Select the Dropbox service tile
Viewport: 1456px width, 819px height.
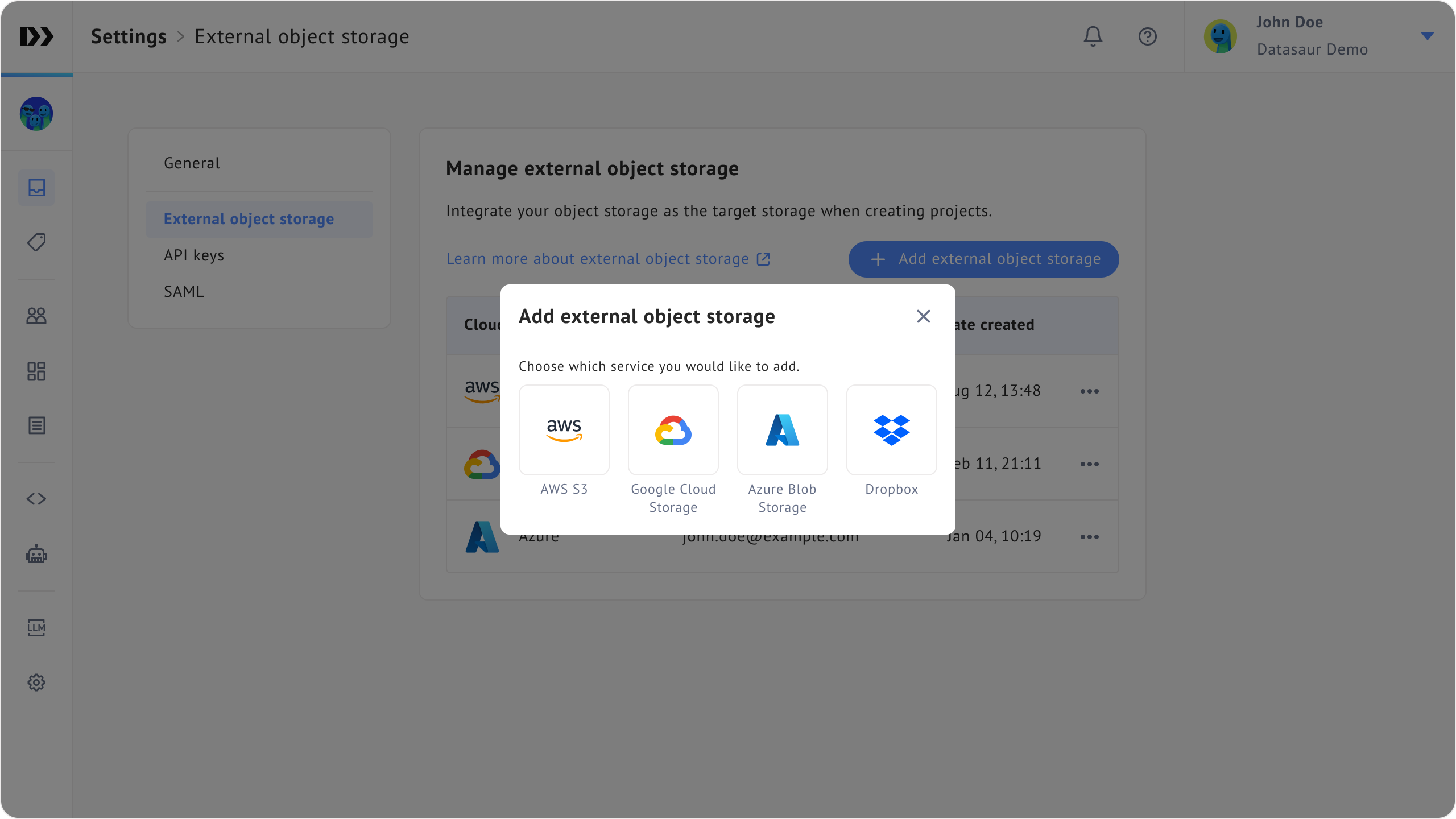pyautogui.click(x=891, y=430)
